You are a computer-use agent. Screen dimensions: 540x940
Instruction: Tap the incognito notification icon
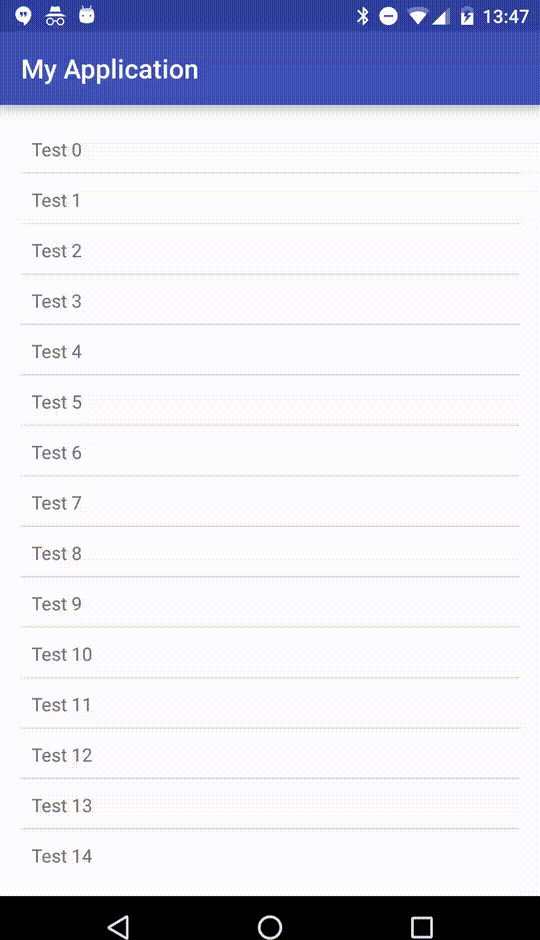coord(55,16)
